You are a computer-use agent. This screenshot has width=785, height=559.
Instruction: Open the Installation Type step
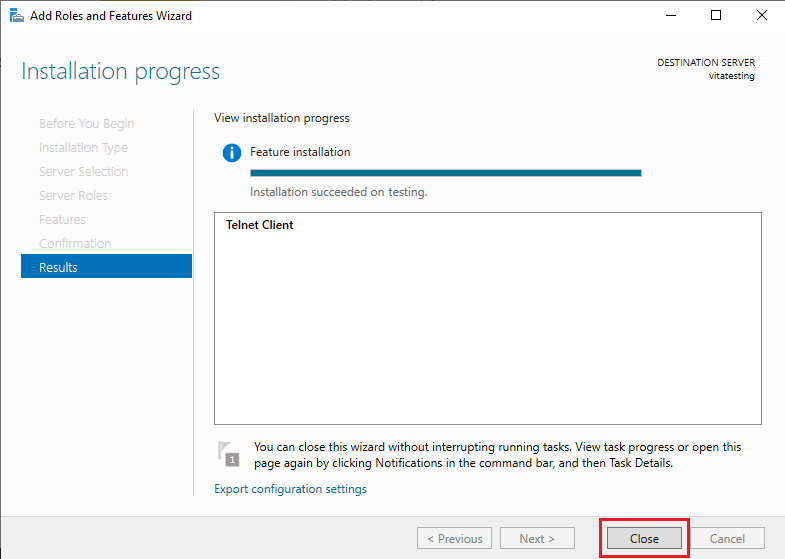click(x=83, y=148)
